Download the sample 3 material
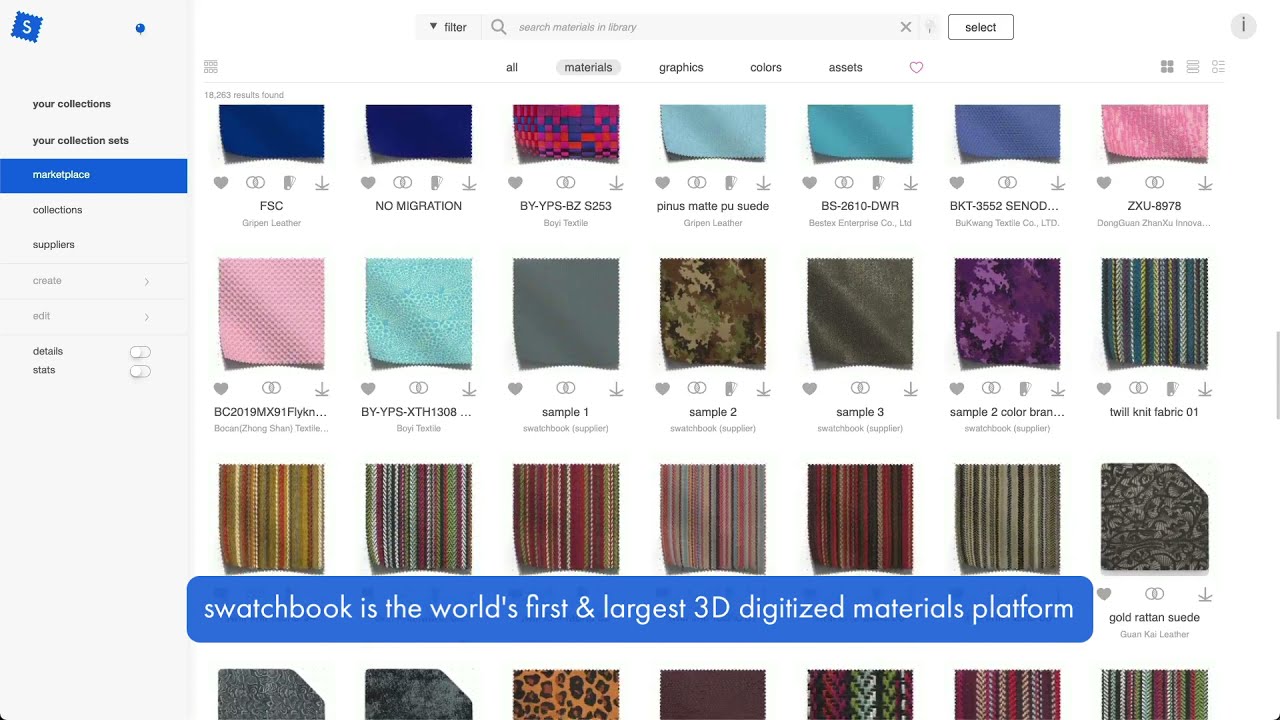Viewport: 1280px width, 720px height. (x=911, y=389)
